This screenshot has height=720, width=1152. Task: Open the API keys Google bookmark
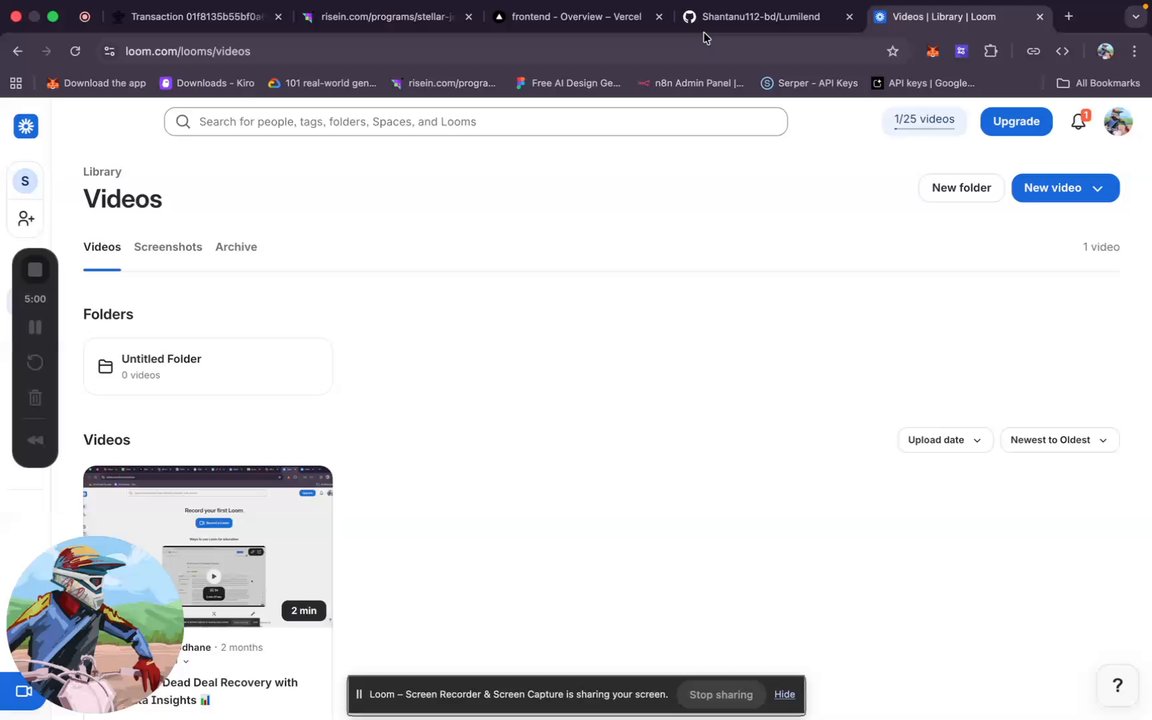[x=923, y=83]
